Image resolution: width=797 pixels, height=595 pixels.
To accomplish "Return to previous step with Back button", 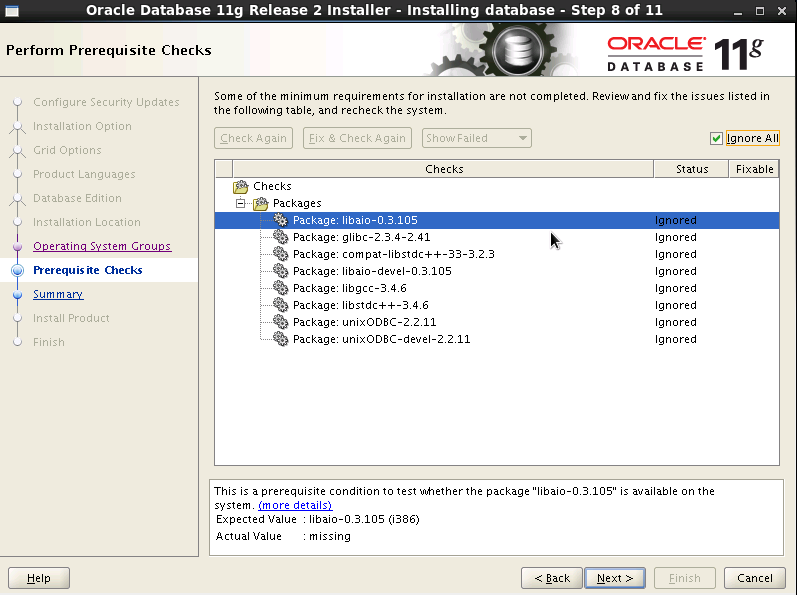I will 552,578.
